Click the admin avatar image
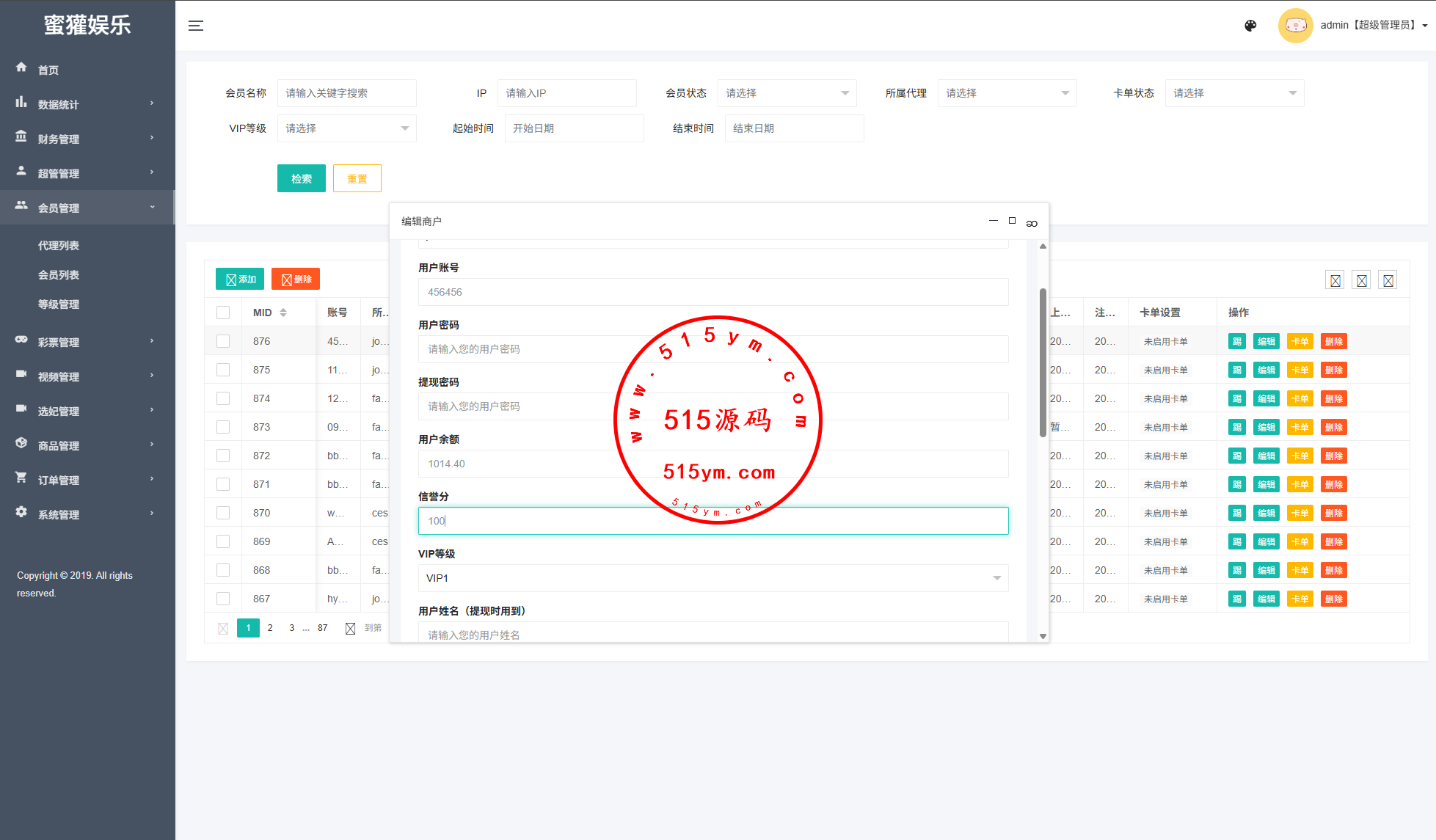This screenshot has width=1436, height=840. coord(1295,26)
